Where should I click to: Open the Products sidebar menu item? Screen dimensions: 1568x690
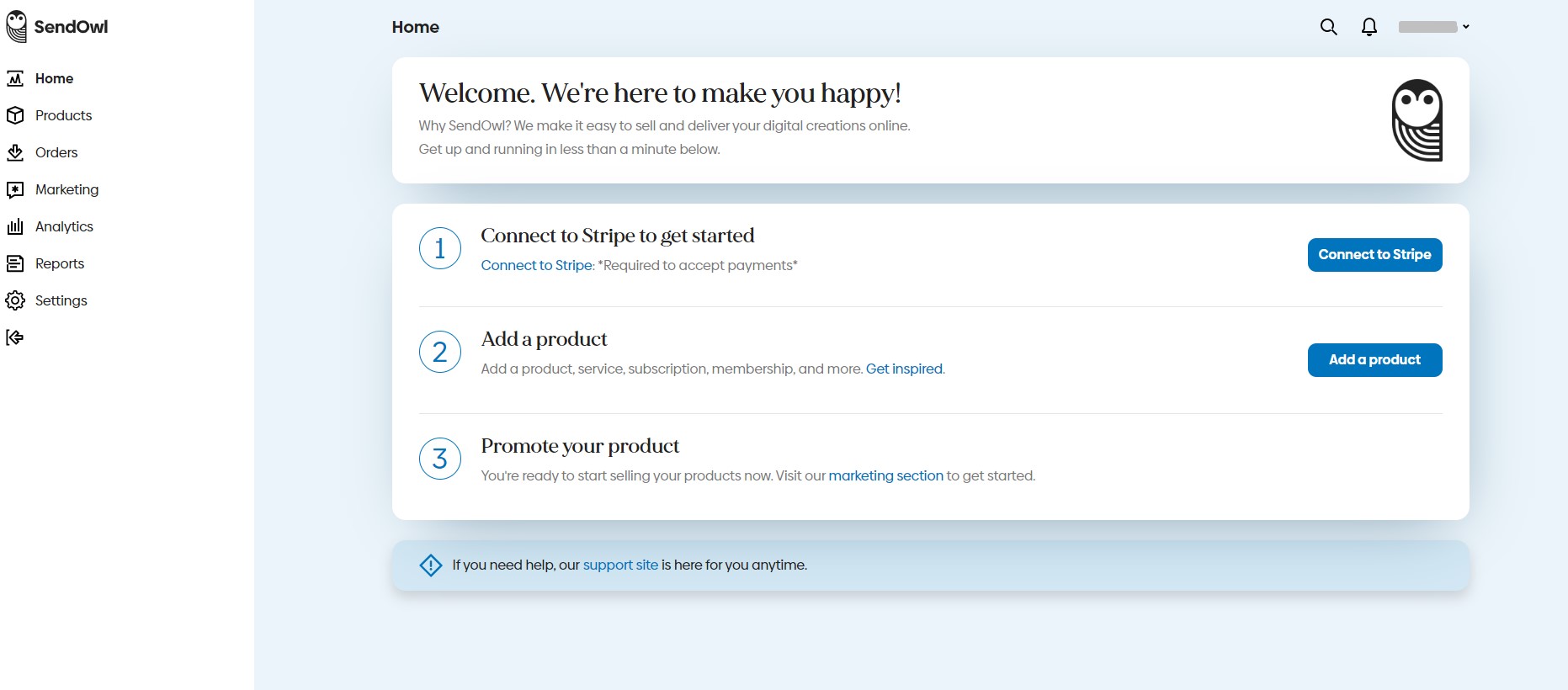(63, 115)
